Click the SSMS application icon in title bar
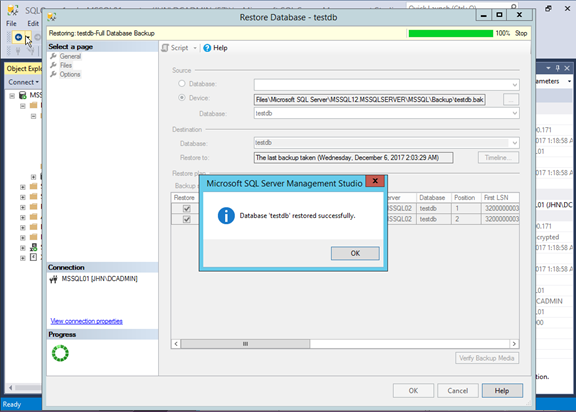The width and height of the screenshot is (576, 412). [13, 10]
